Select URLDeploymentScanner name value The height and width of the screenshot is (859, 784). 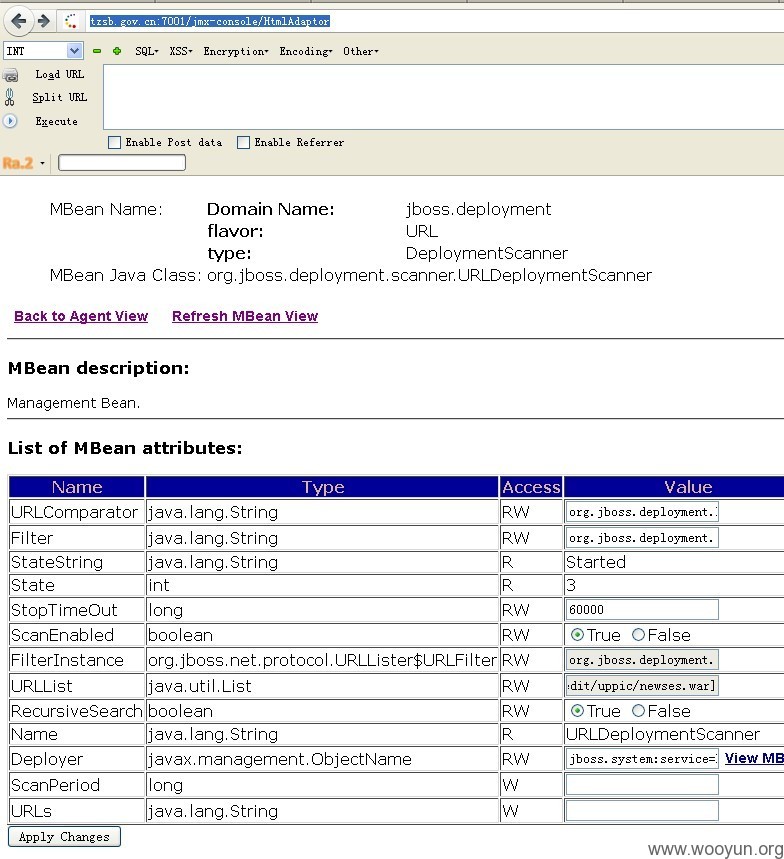[662, 734]
